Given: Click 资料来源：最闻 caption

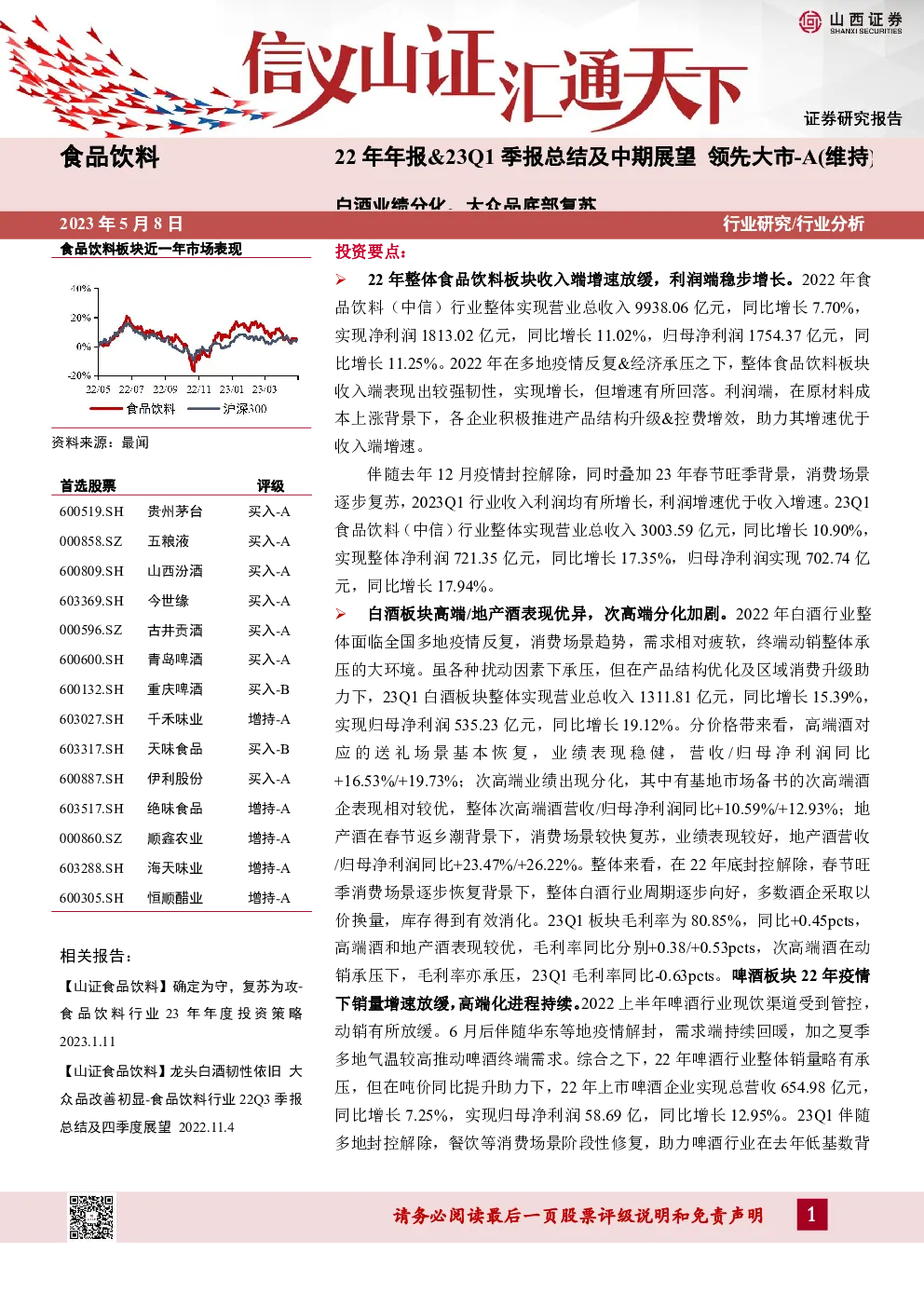Looking at the screenshot, I should pyautogui.click(x=100, y=442).
